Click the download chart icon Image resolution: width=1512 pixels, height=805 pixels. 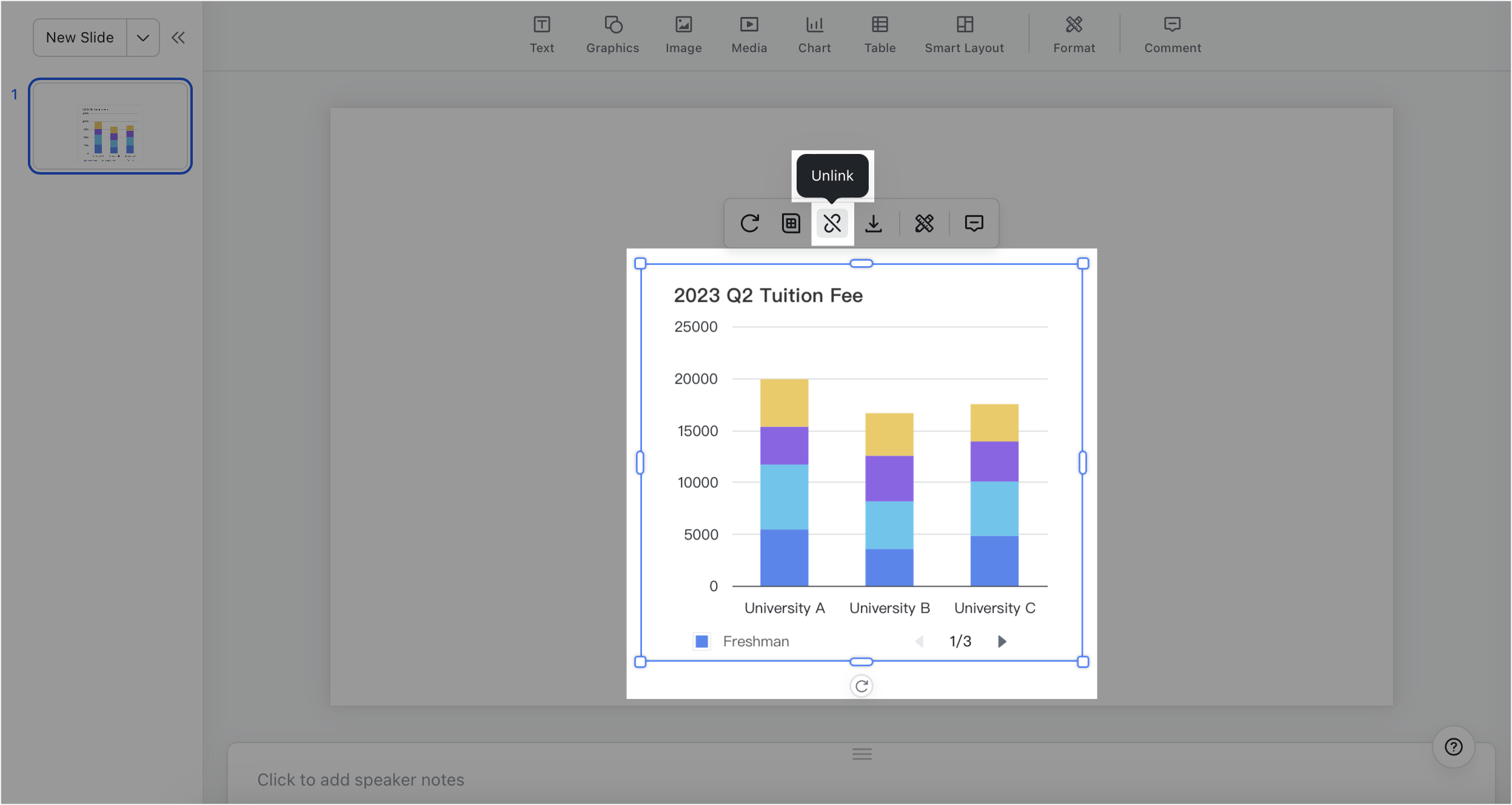point(874,224)
